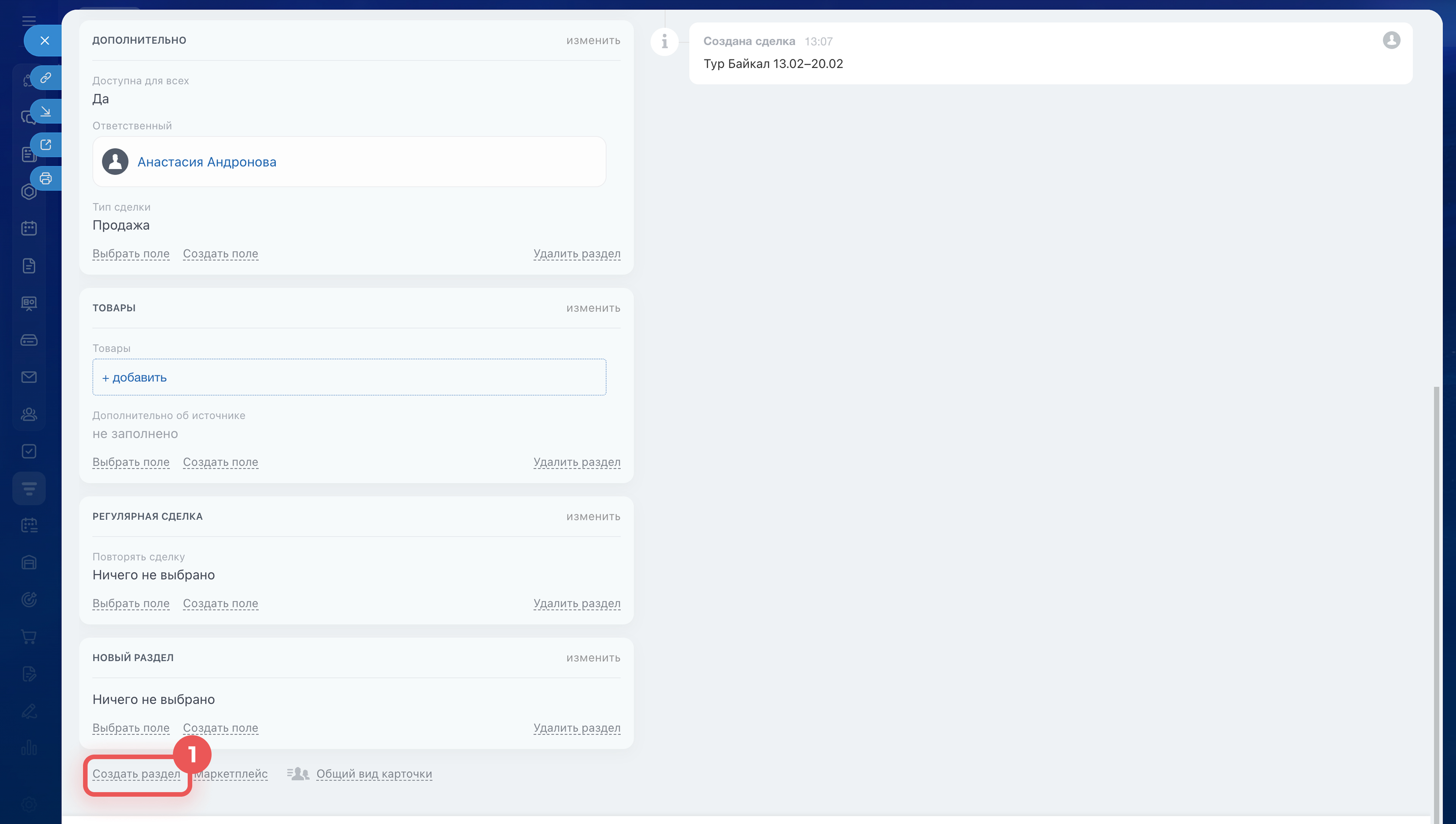Click the collapse slider arrow icon
Viewport: 1456px width, 824px height.
click(46, 111)
